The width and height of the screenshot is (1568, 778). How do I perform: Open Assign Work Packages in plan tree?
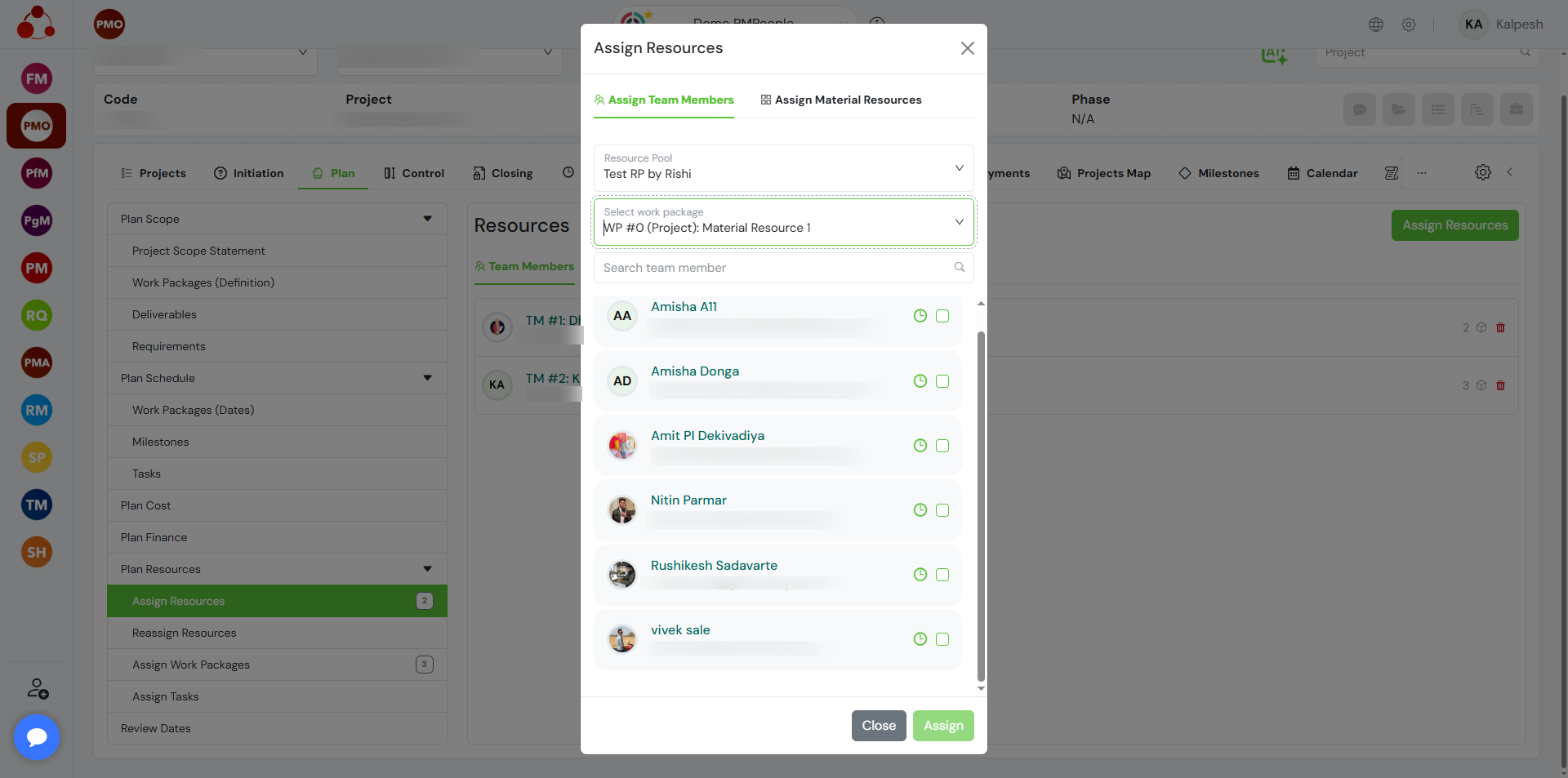point(277,665)
